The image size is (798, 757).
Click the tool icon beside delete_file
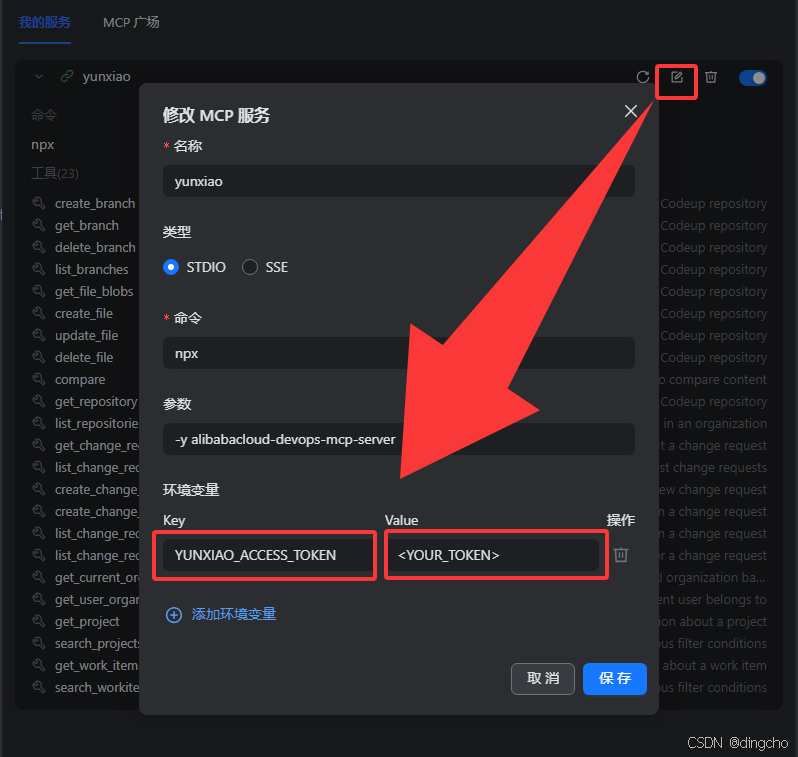coord(39,357)
